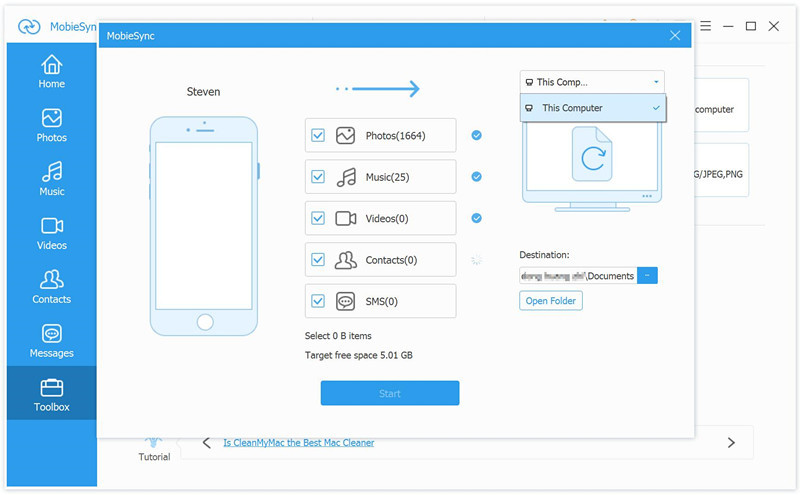Open the Contacts sidebar section

click(x=52, y=287)
